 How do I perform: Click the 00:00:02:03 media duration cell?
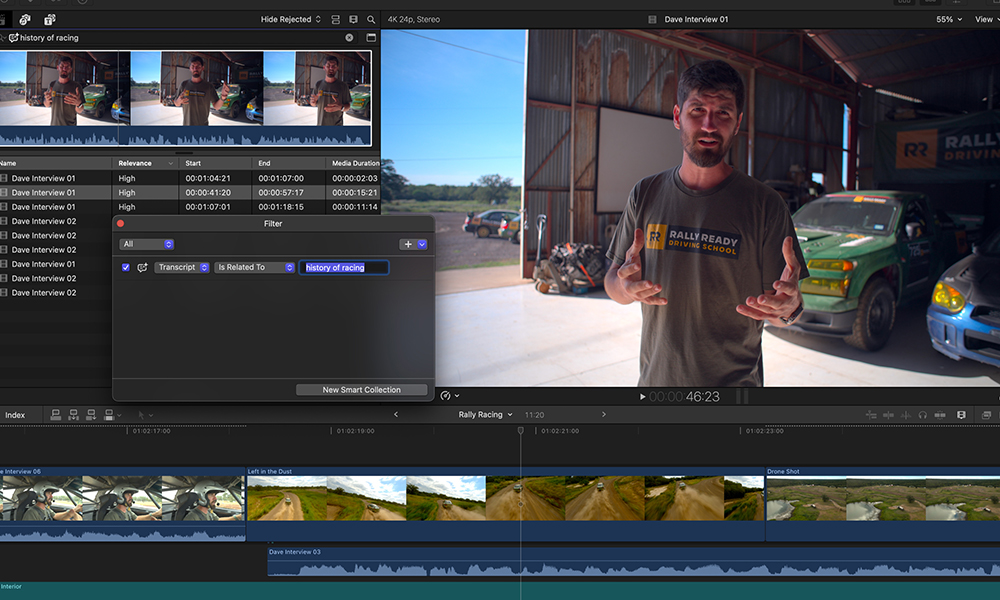click(355, 179)
